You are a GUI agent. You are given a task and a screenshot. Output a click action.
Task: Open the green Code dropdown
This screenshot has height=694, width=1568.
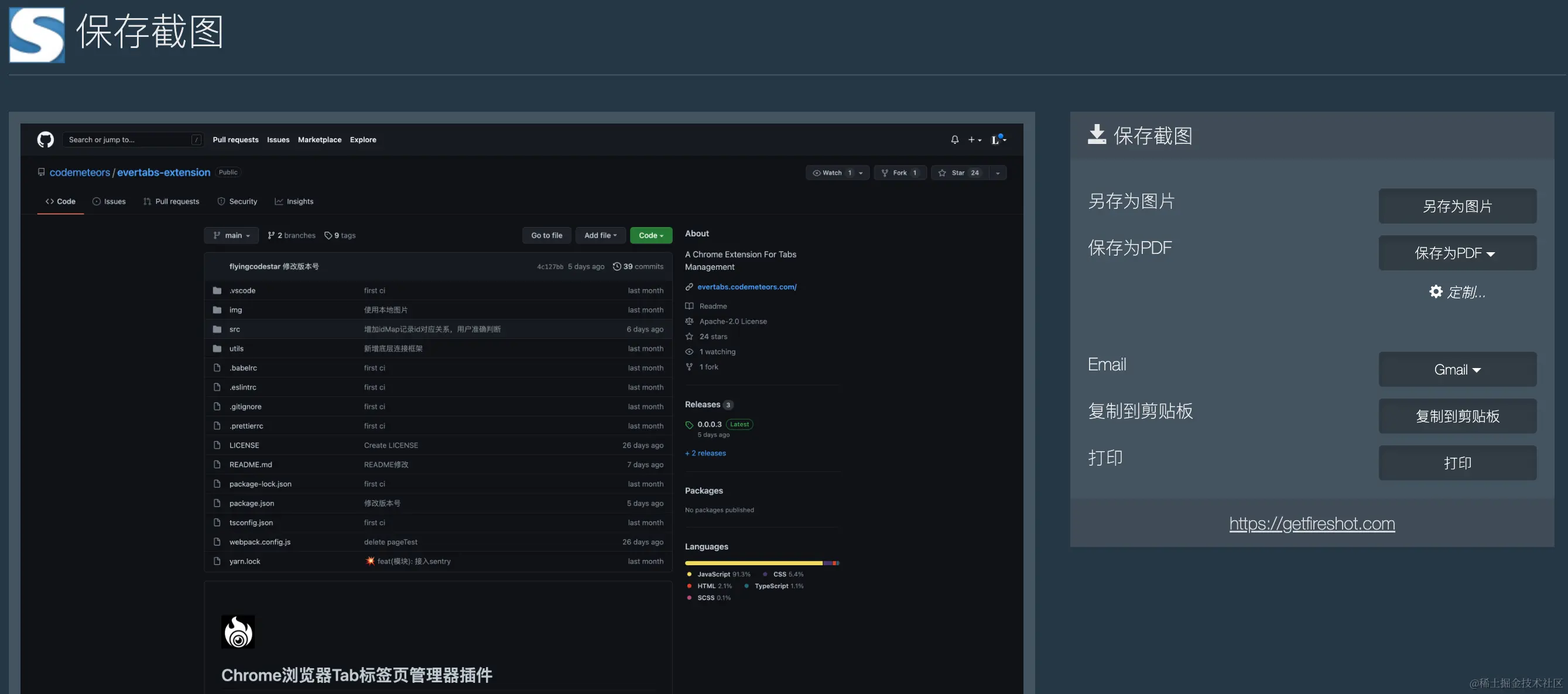pos(650,235)
